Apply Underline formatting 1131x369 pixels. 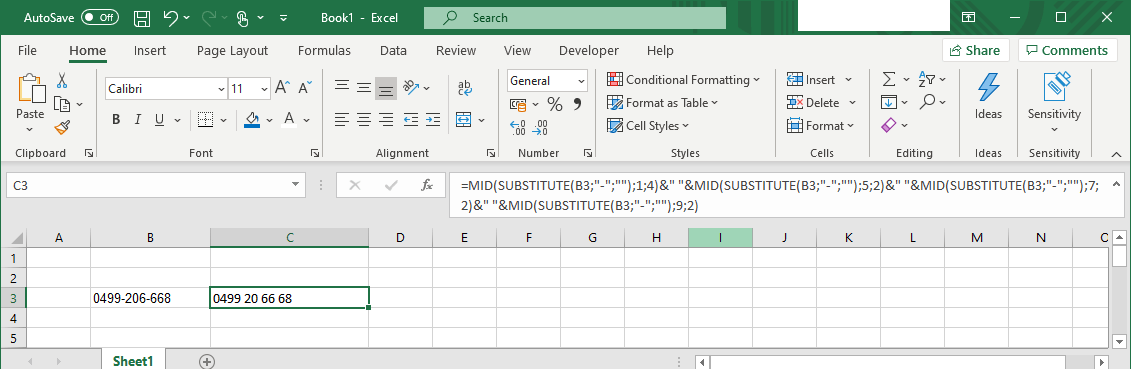[x=158, y=120]
